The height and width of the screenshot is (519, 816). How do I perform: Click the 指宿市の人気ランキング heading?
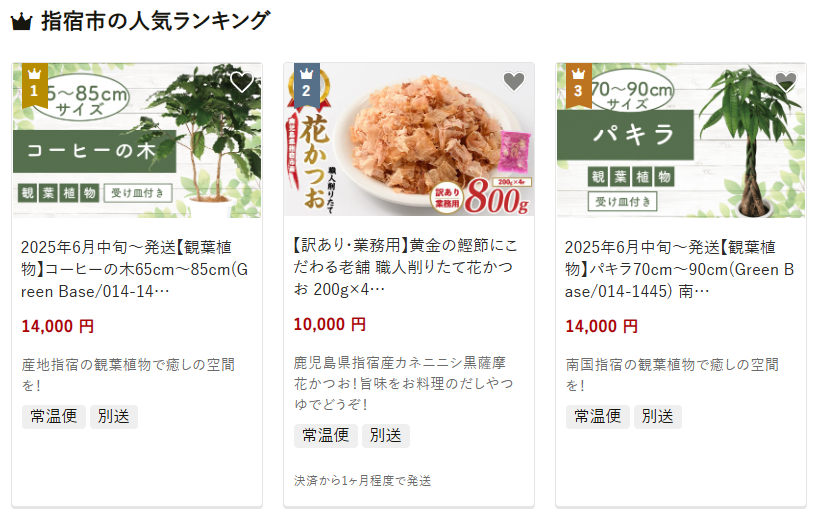pos(155,21)
